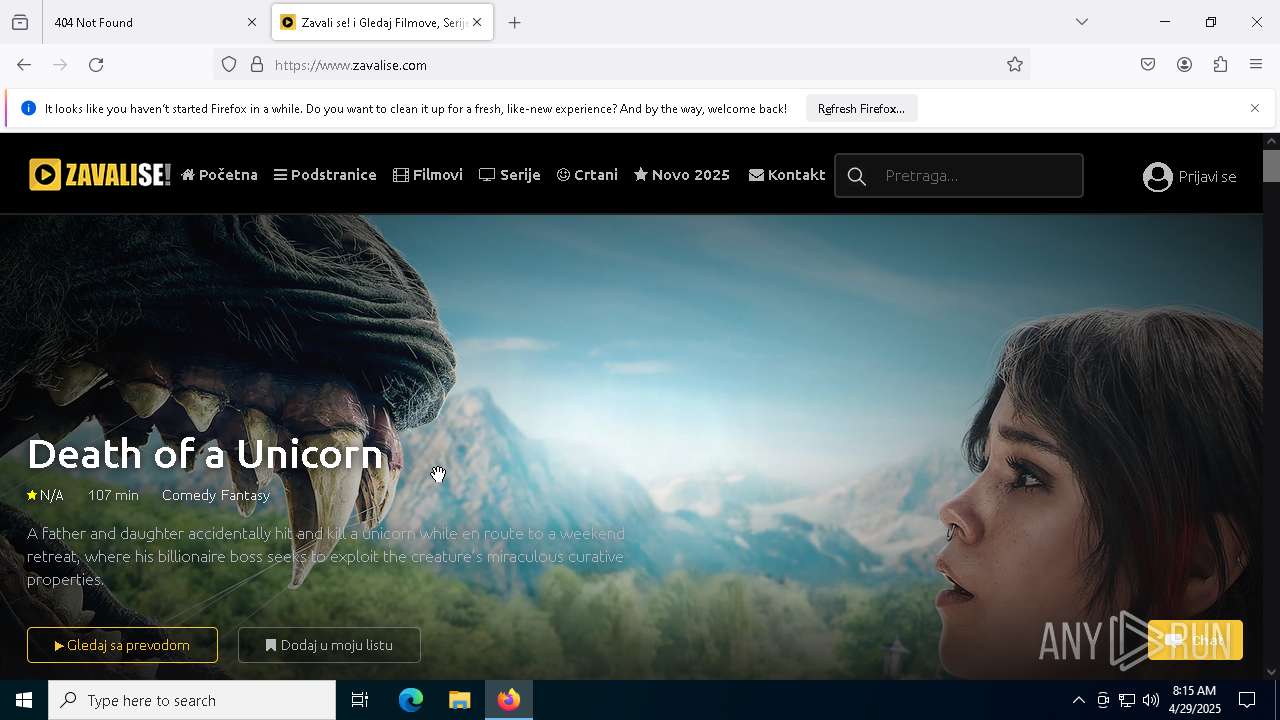Open the Podstranice menu

point(325,175)
